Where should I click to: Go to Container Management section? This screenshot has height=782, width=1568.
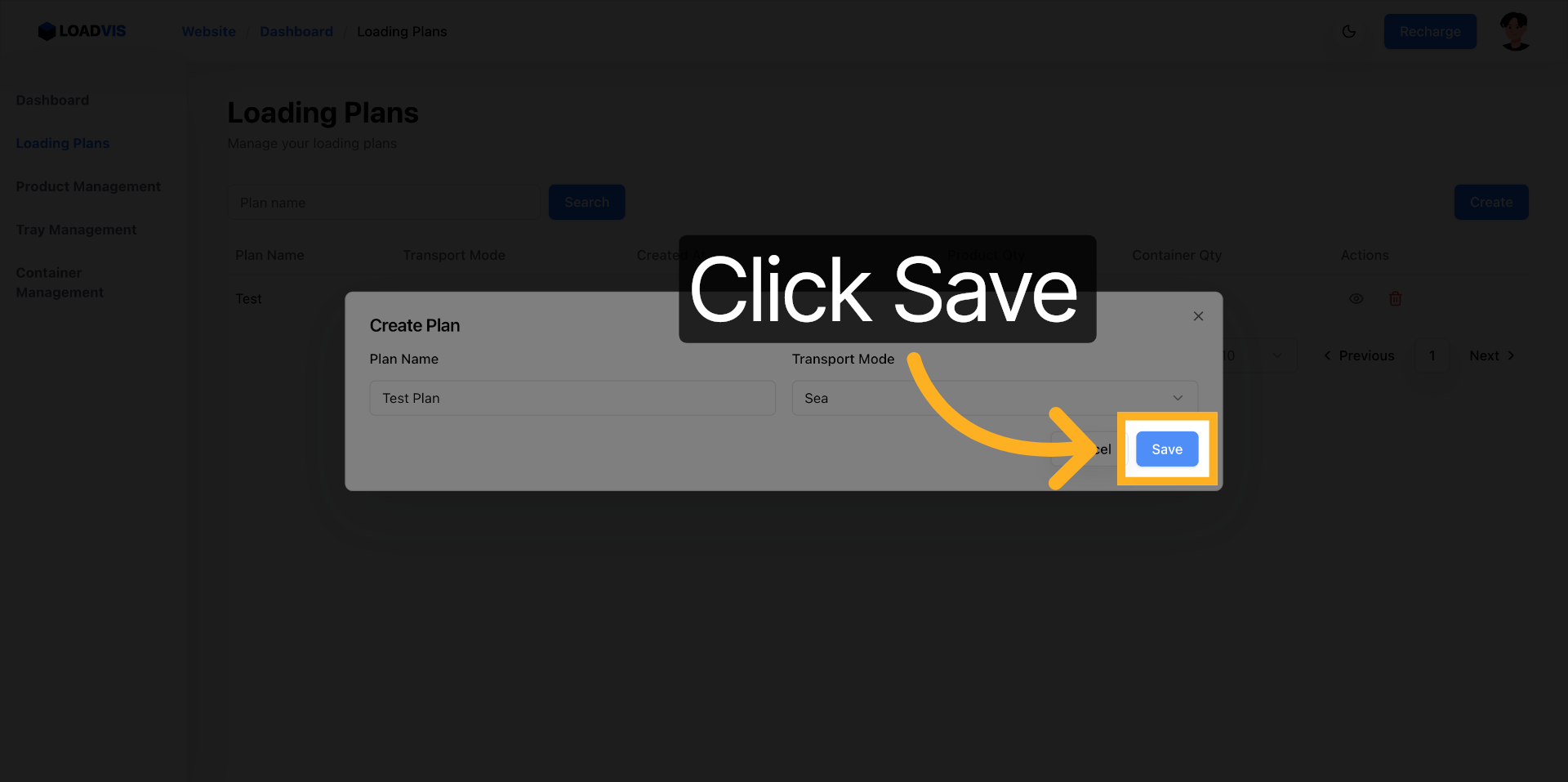click(x=60, y=283)
